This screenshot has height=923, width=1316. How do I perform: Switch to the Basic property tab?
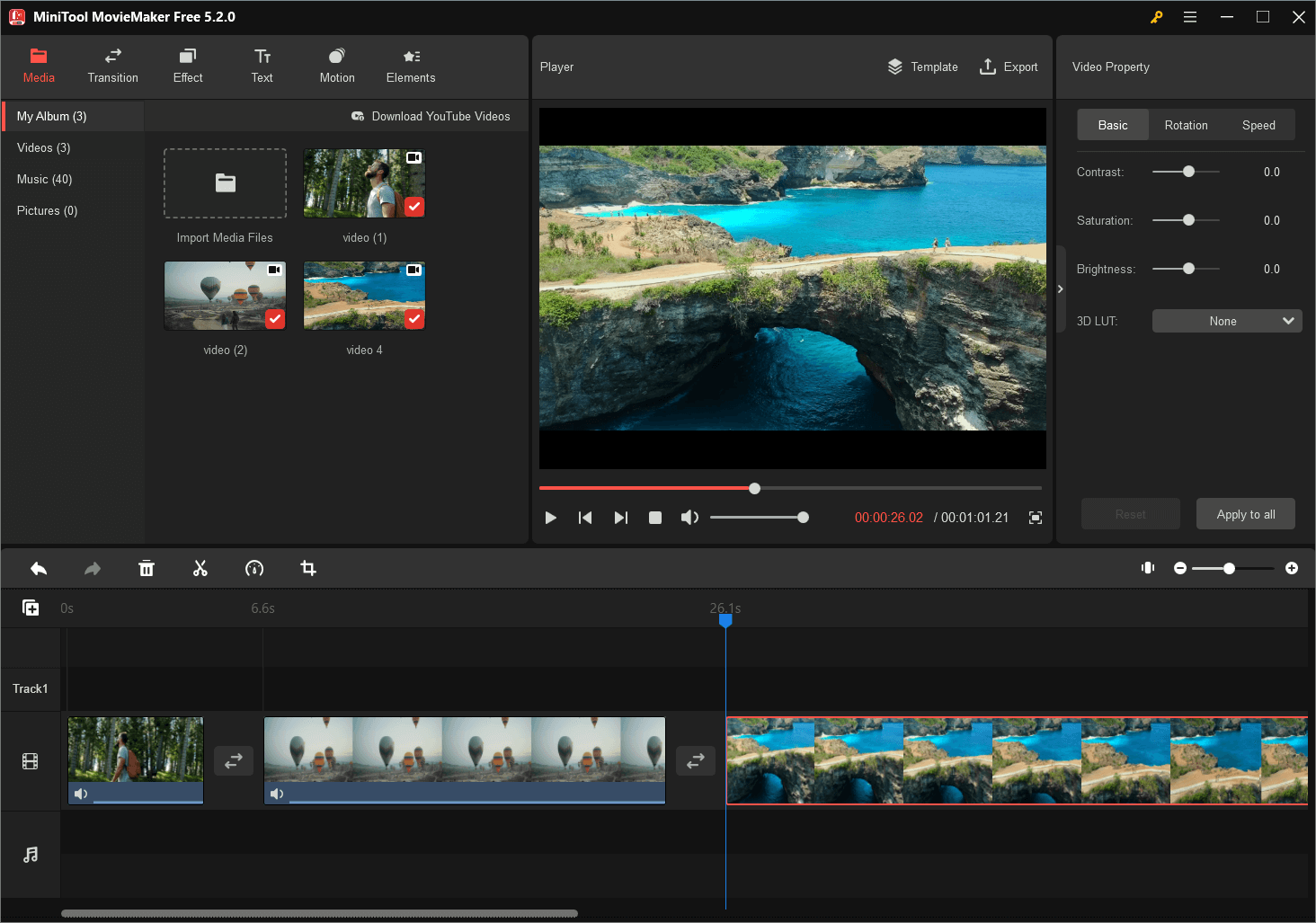click(x=1113, y=125)
